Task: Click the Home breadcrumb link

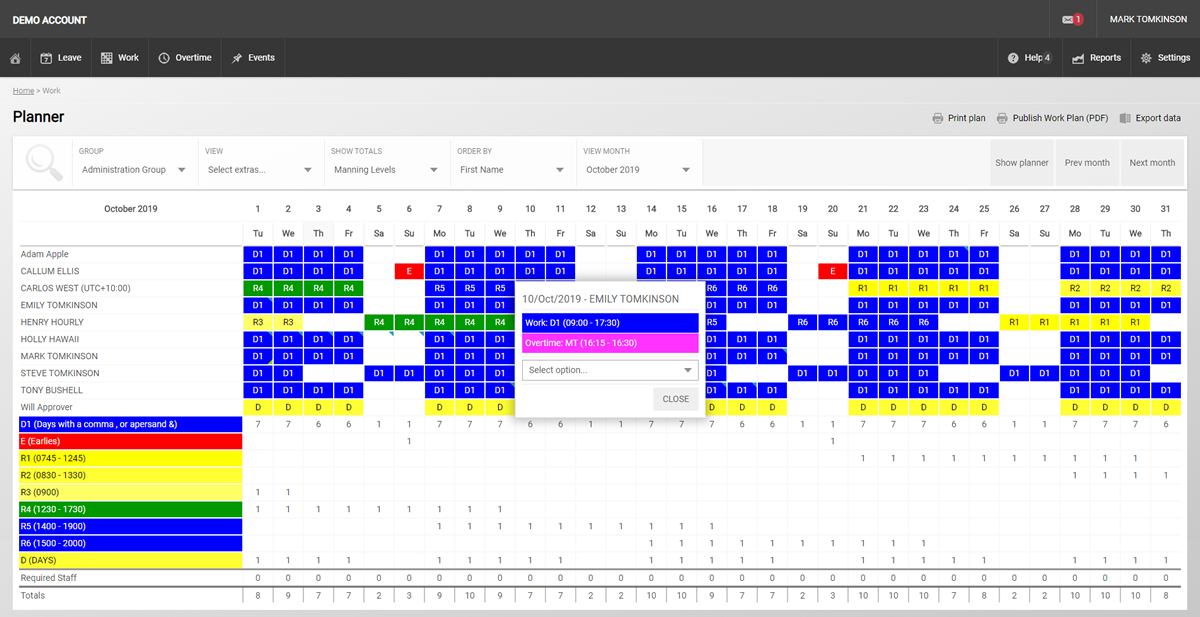Action: click(x=23, y=91)
